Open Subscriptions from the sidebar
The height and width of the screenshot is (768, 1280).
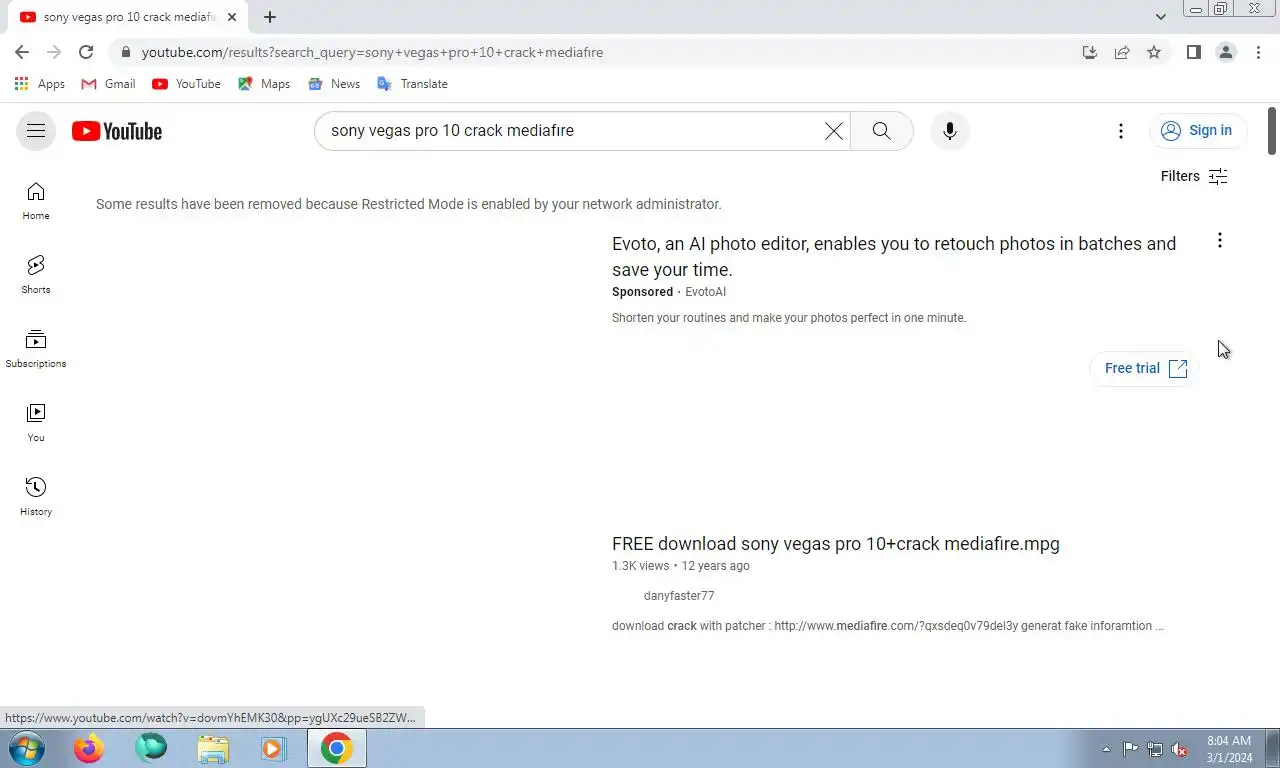coord(36,349)
